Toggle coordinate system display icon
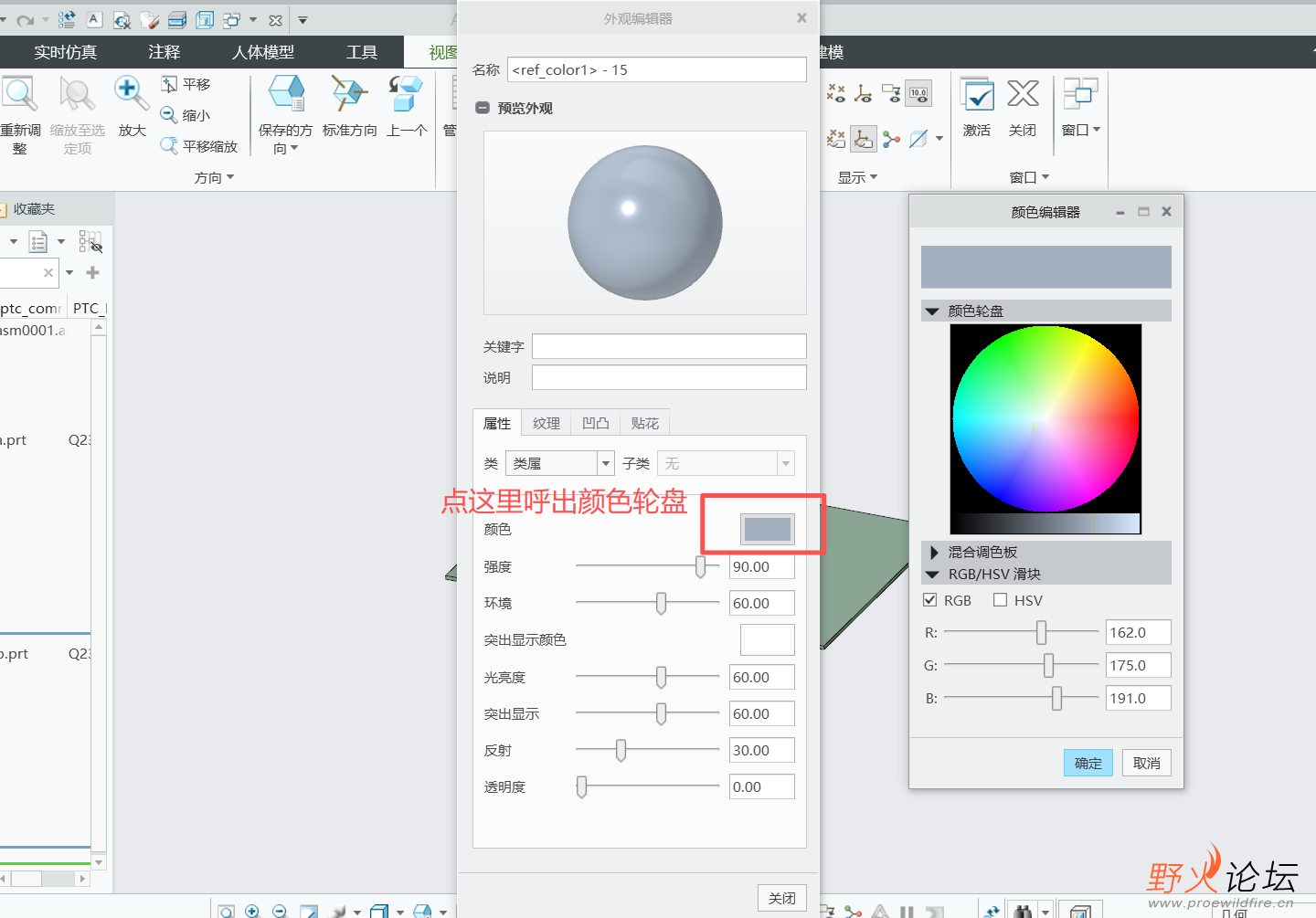The width and height of the screenshot is (1316, 918). pos(864,92)
